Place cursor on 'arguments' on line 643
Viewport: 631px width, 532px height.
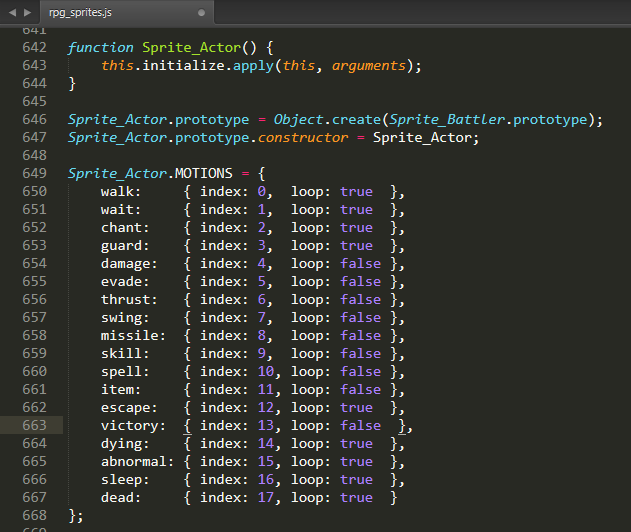[369, 66]
